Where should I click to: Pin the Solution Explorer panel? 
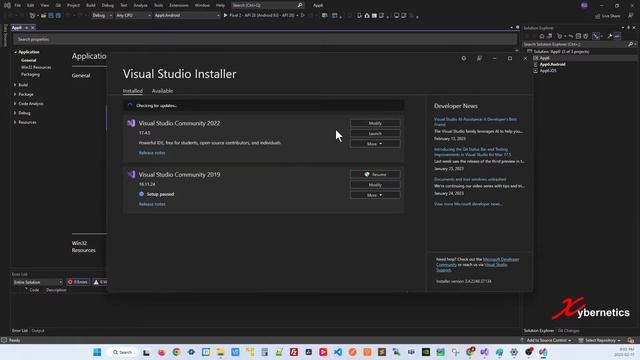click(629, 28)
